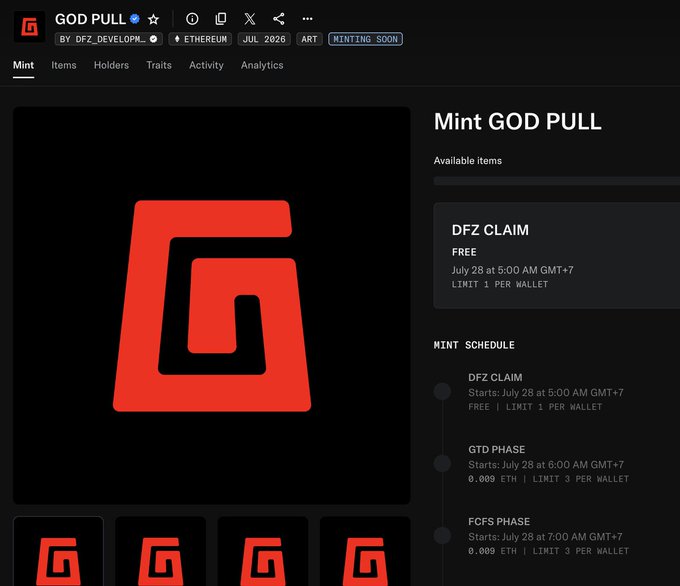Viewport: 680px width, 586px height.
Task: Click the DFZ CLAIM entry in the mint schedule
Action: pos(495,377)
